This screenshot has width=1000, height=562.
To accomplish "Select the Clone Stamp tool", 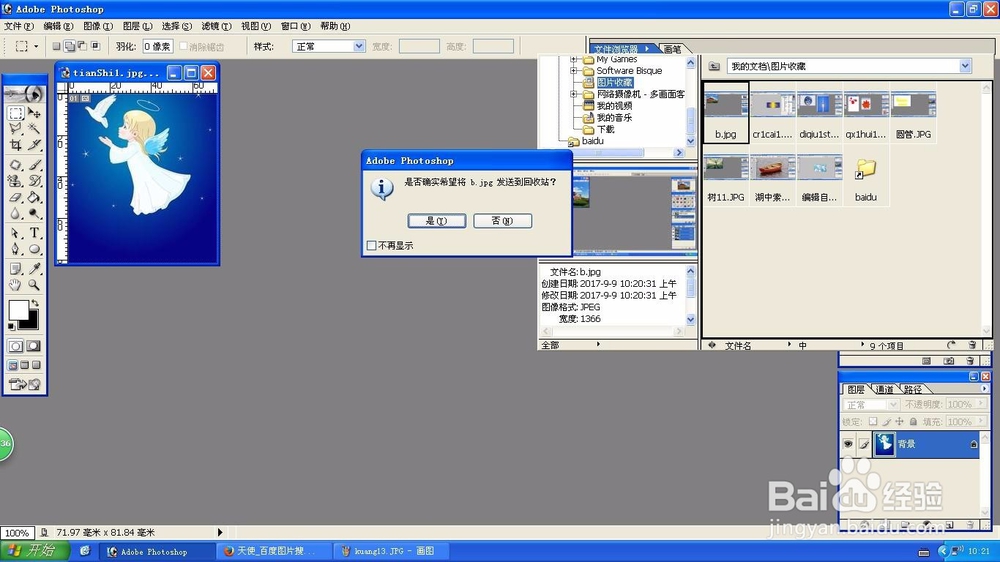I will point(16,181).
